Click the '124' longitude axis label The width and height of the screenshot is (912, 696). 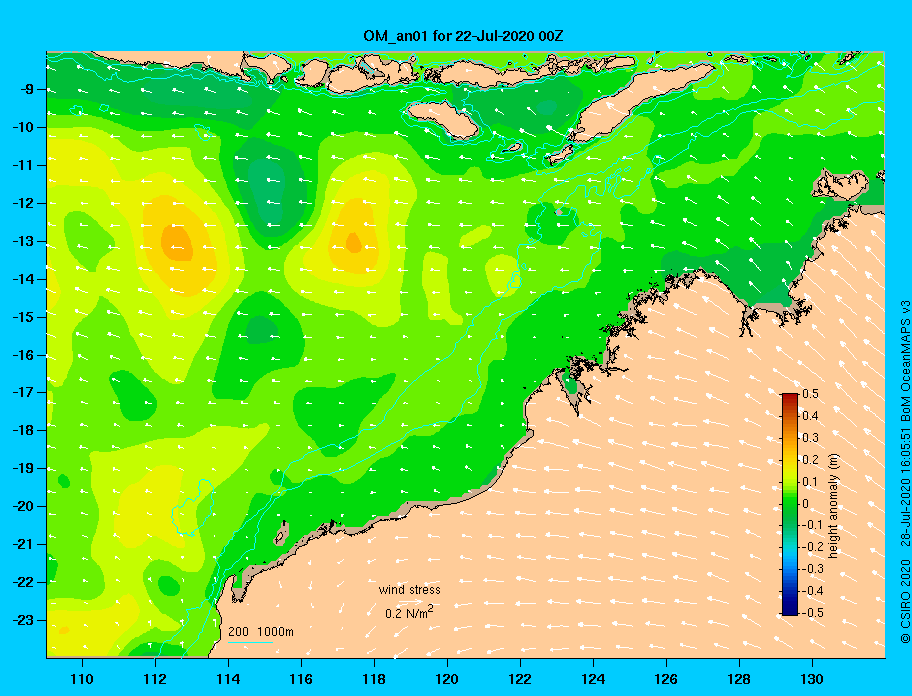click(x=593, y=679)
